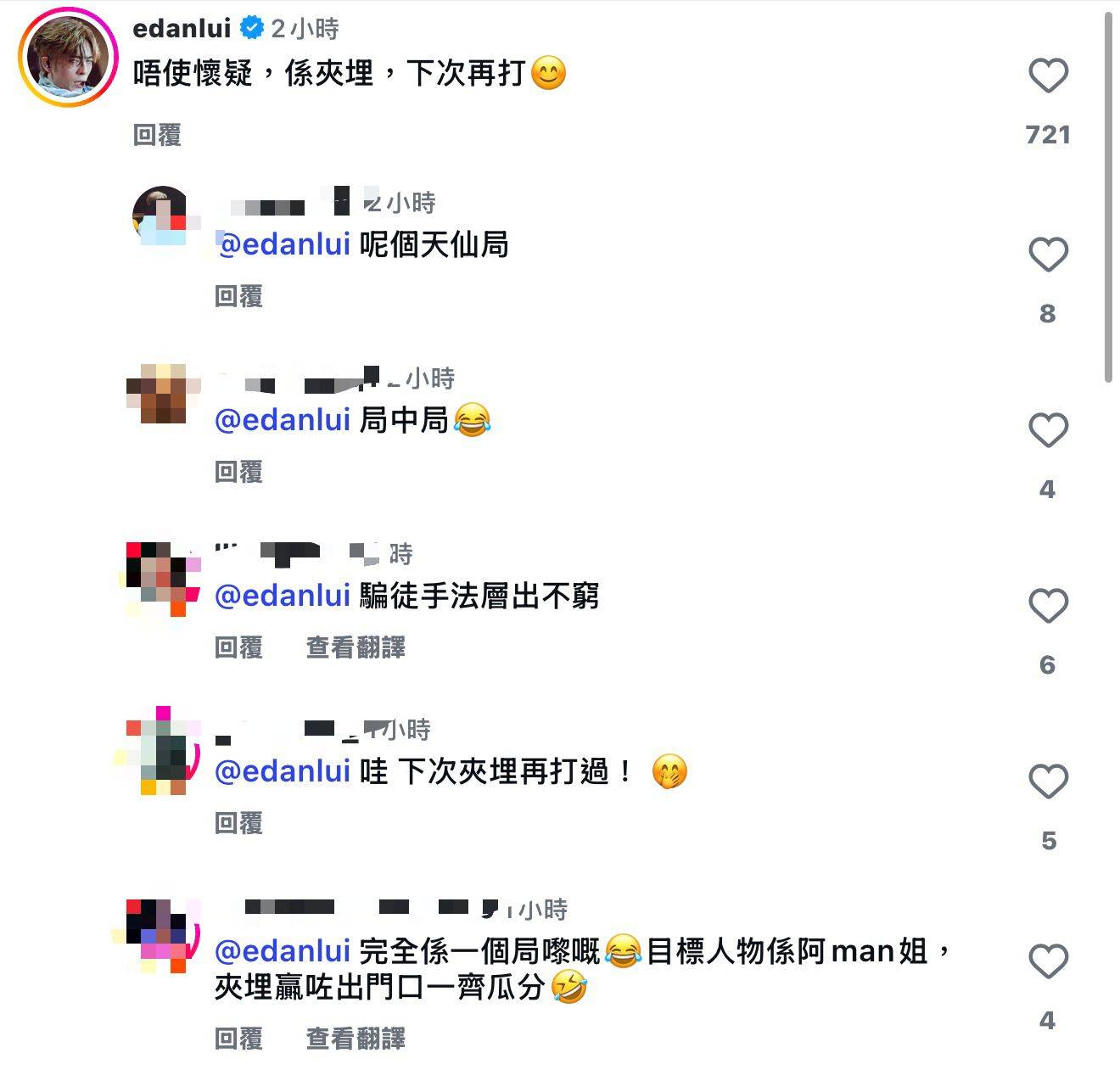View translation of 騙徒手法層出不窮 comment
Screen dimensions: 1120x1070
356,647
